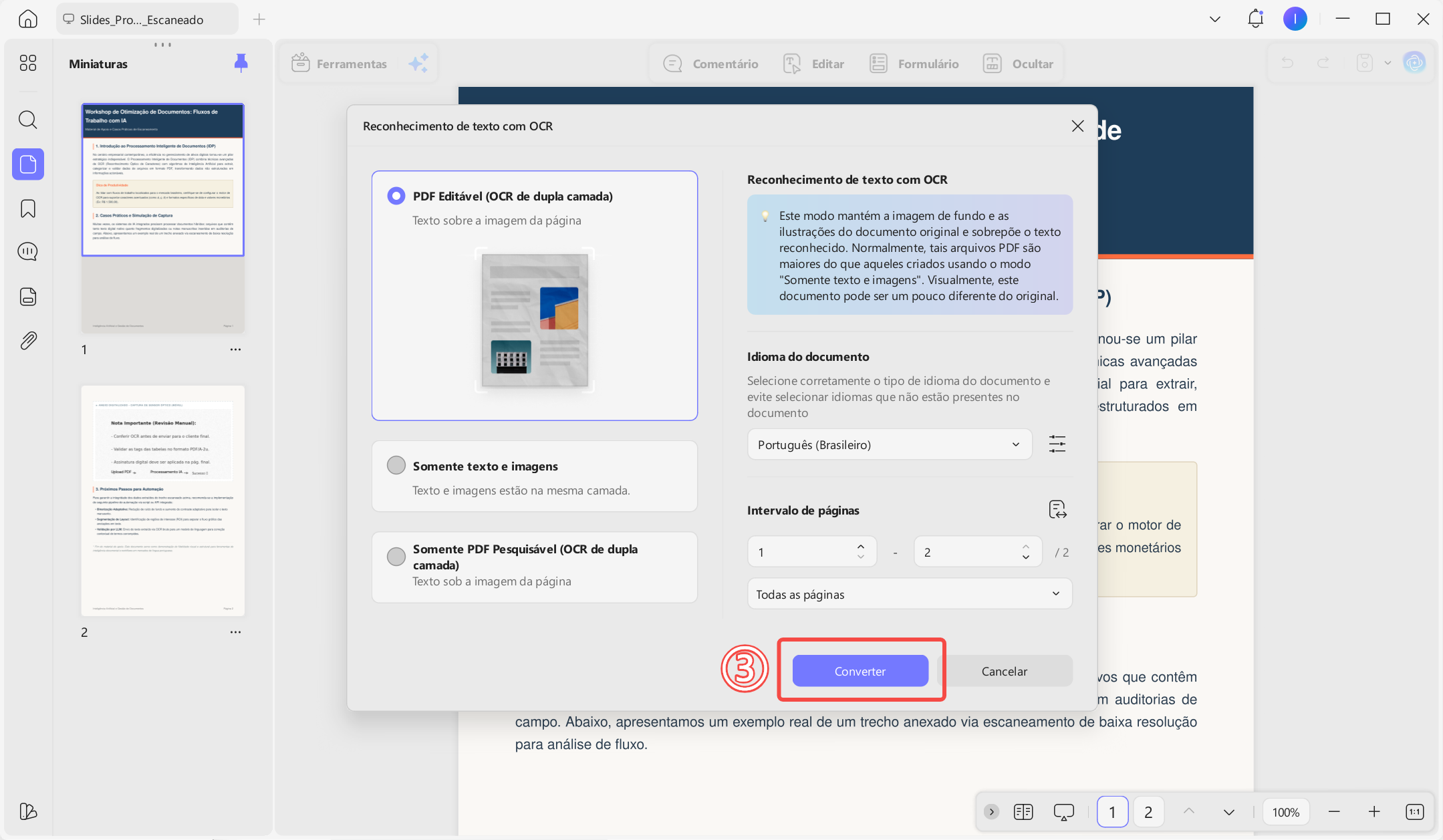
Task: Open the search tool in left sidebar
Action: click(x=27, y=120)
